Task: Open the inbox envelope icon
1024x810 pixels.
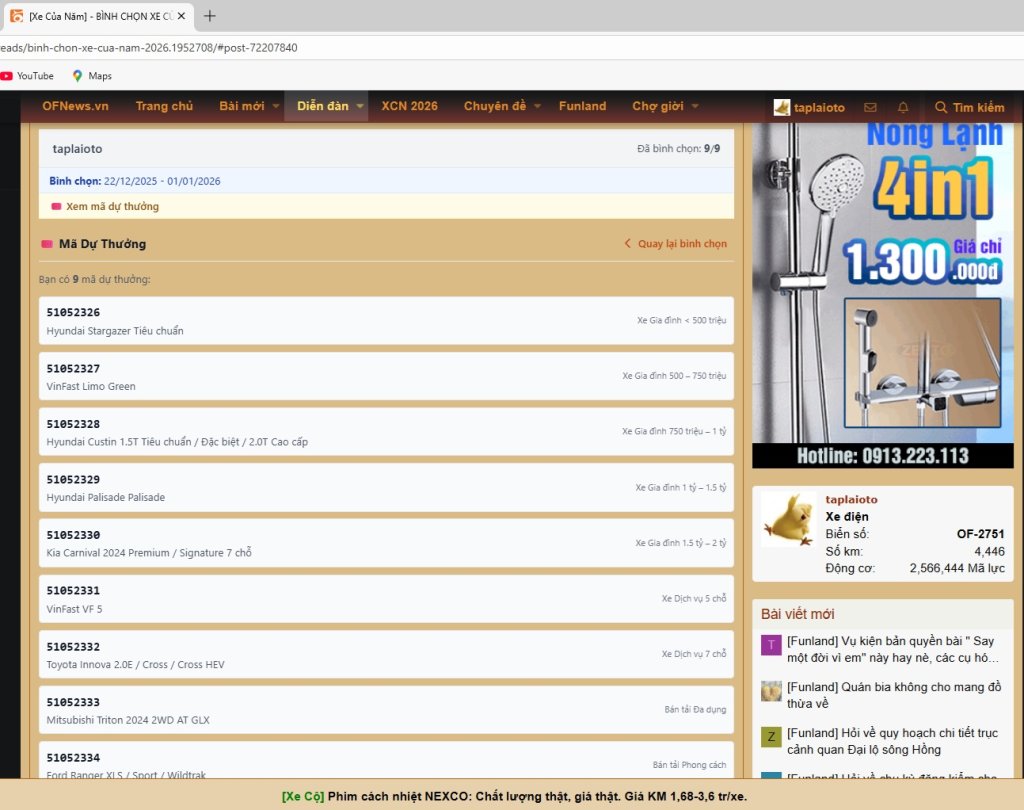Action: (x=870, y=107)
